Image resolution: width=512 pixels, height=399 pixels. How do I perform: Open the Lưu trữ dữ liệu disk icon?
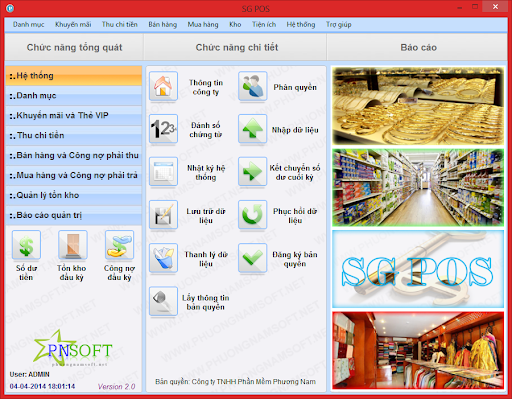pyautogui.click(x=163, y=215)
